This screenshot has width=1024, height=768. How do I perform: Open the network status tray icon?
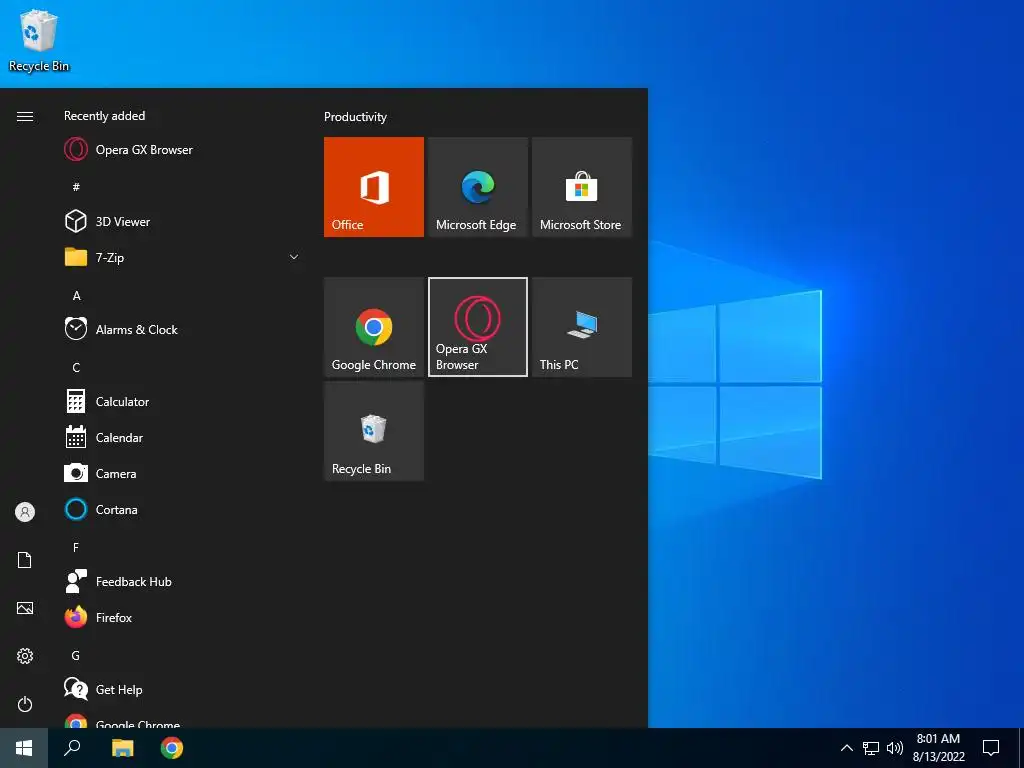click(x=871, y=748)
